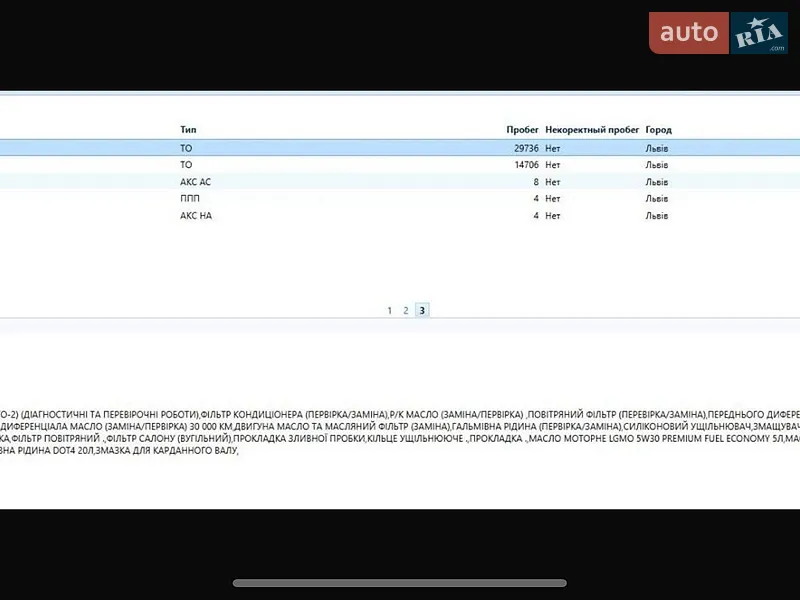Select the АКС НА row

[x=400, y=215]
